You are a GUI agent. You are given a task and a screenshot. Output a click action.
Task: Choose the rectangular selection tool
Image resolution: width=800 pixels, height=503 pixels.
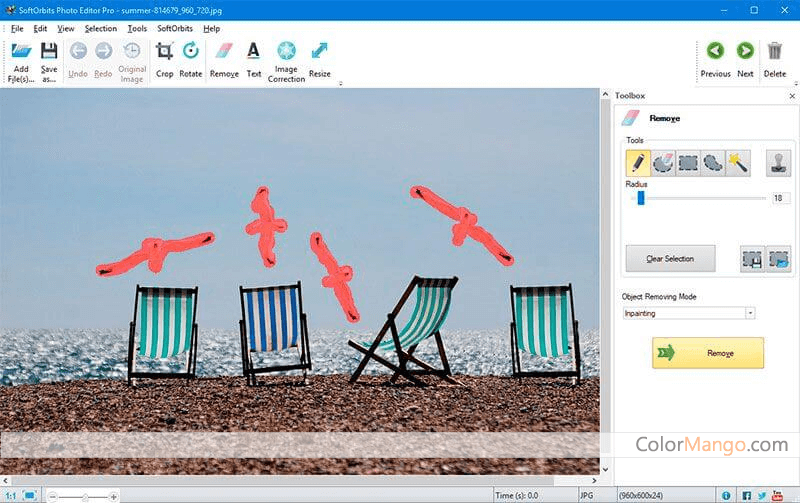click(688, 163)
